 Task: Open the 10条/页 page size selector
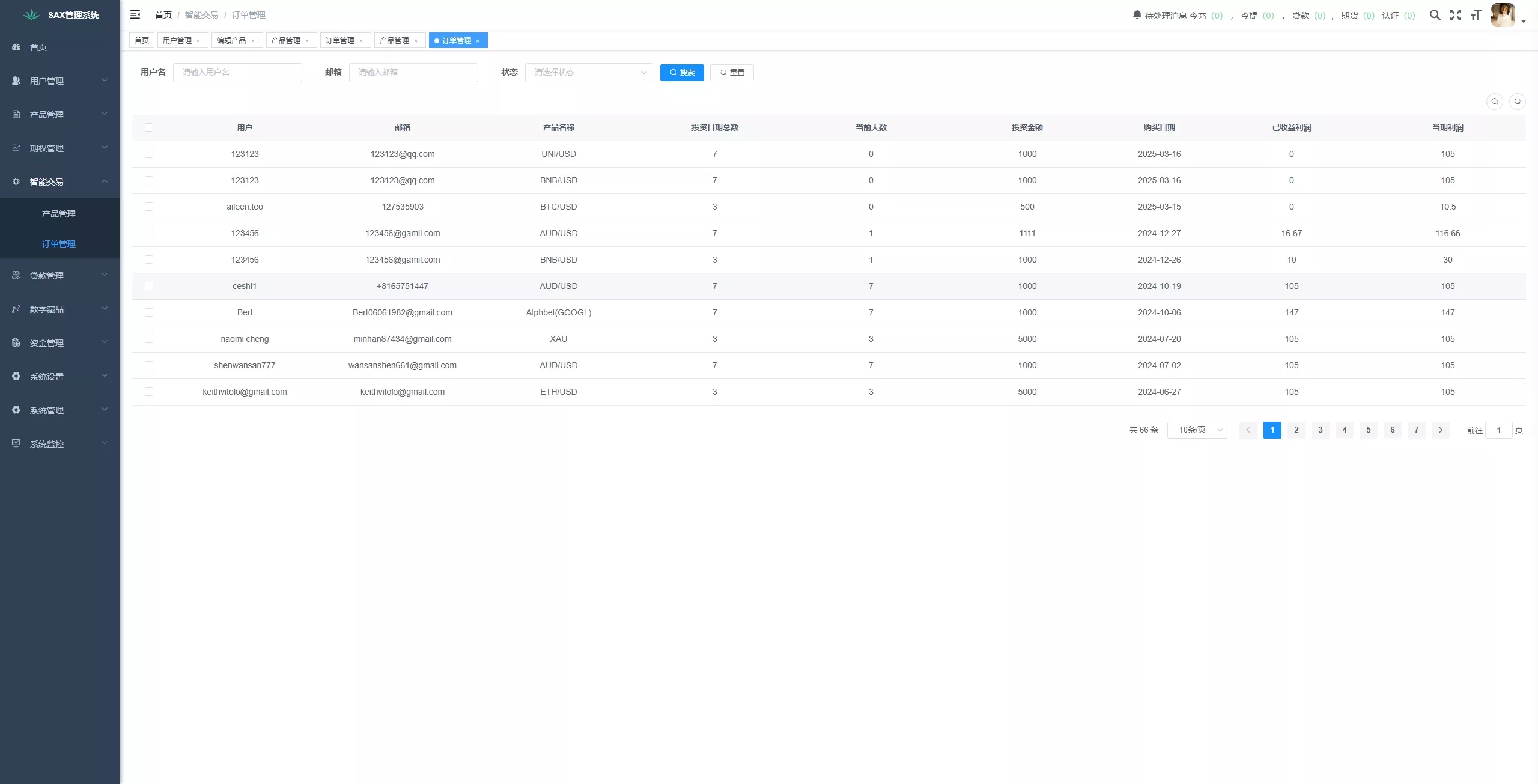pos(1197,430)
